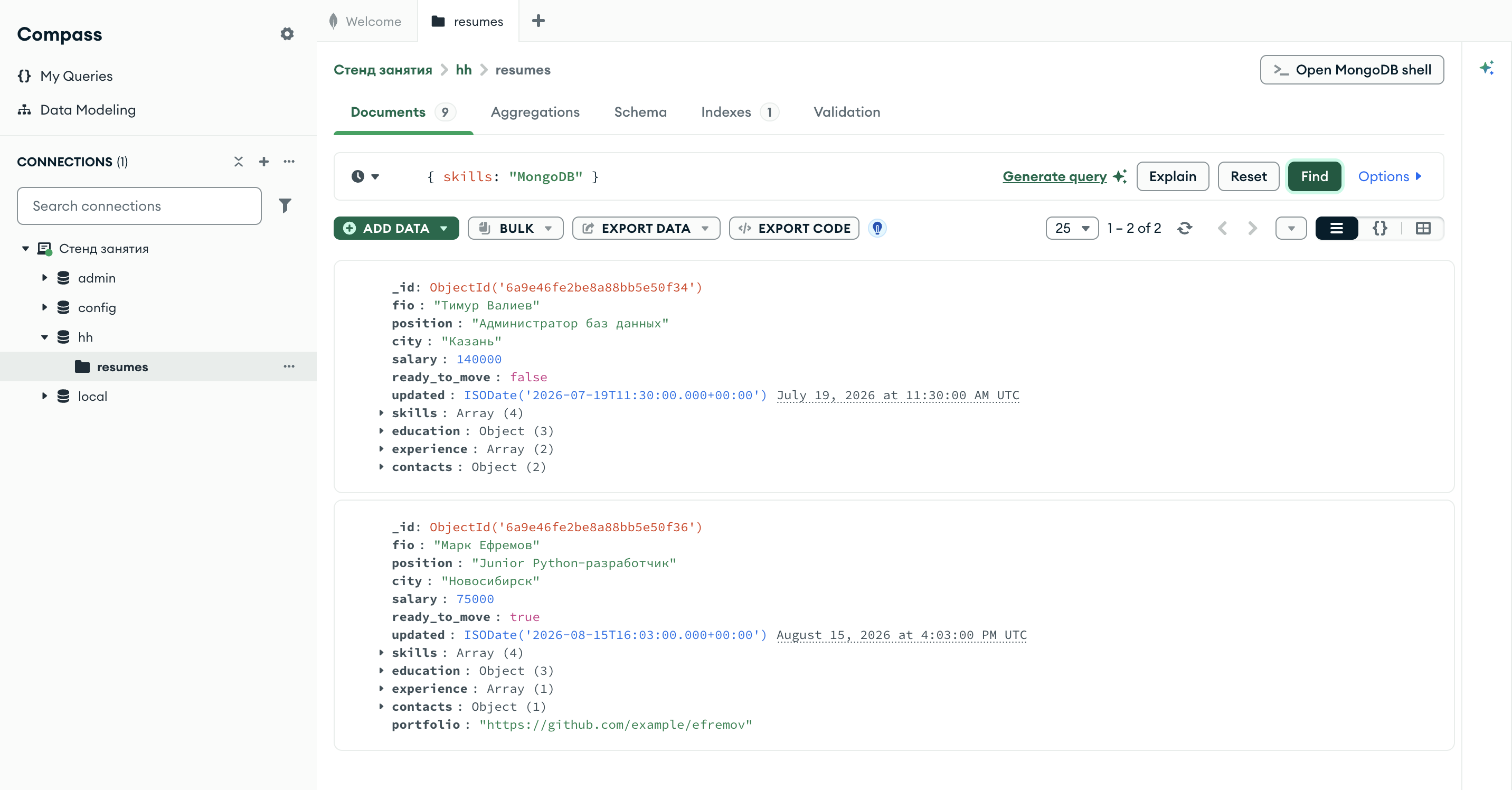This screenshot has width=1512, height=790.
Task: Expand skills array in Тимур Валиев document
Action: [x=381, y=412]
